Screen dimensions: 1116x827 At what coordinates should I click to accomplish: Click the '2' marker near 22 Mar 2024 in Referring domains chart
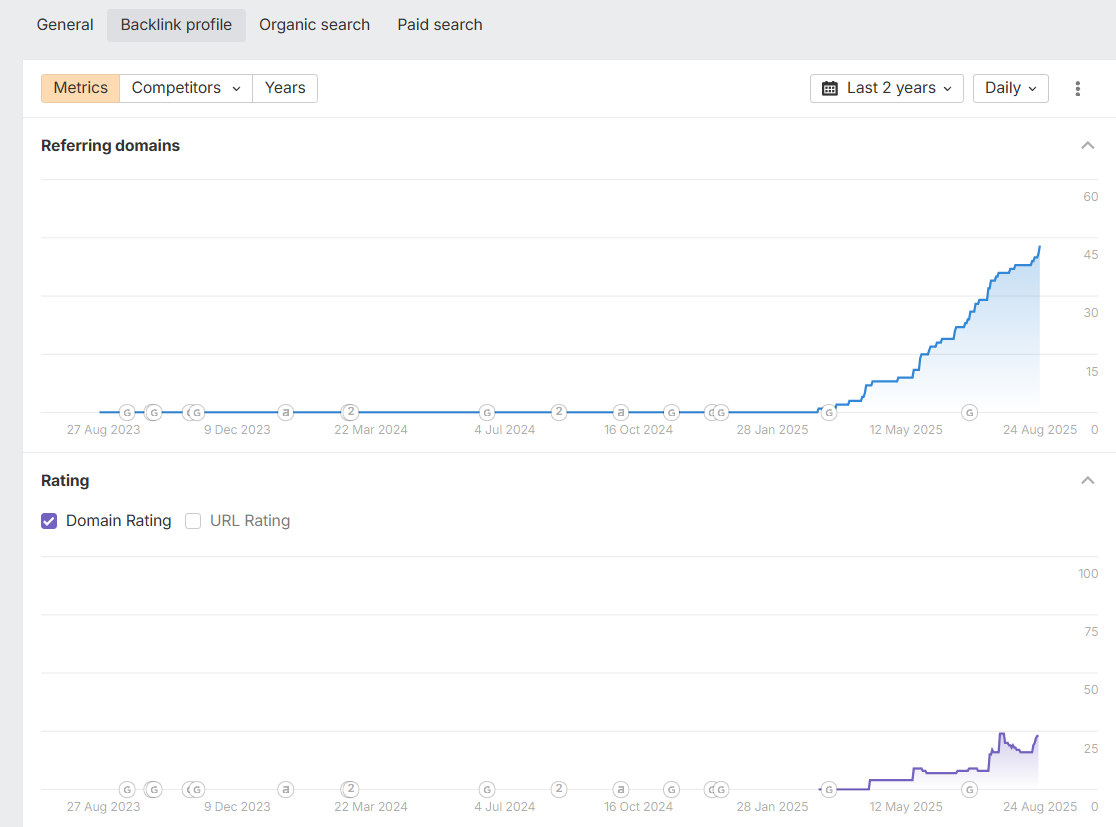(351, 412)
